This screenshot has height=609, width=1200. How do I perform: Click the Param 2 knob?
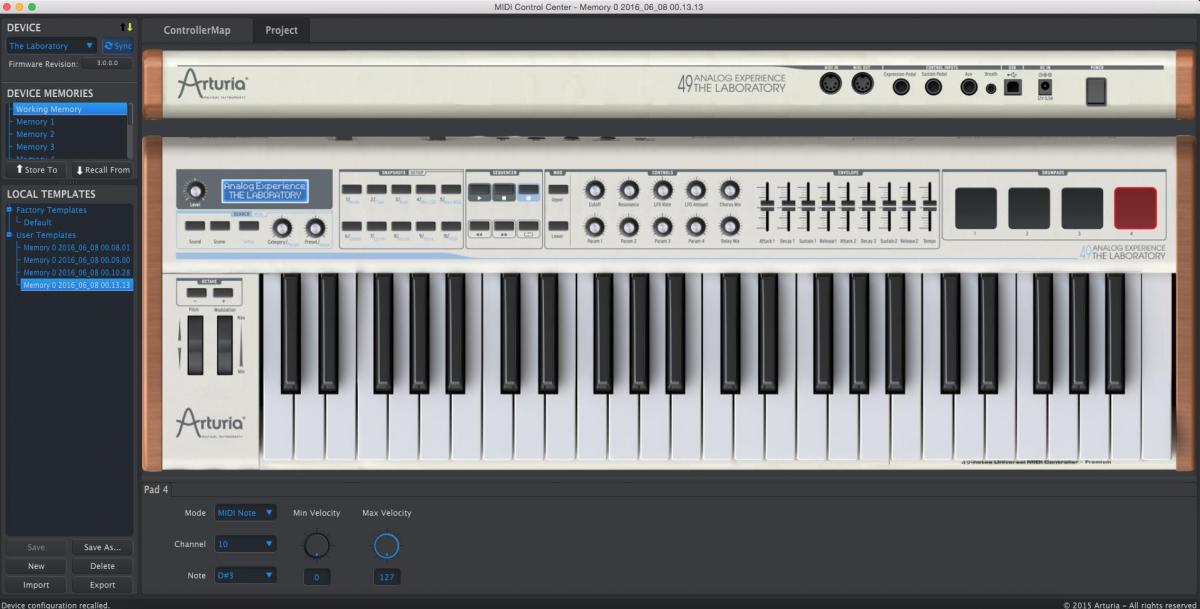click(x=628, y=226)
